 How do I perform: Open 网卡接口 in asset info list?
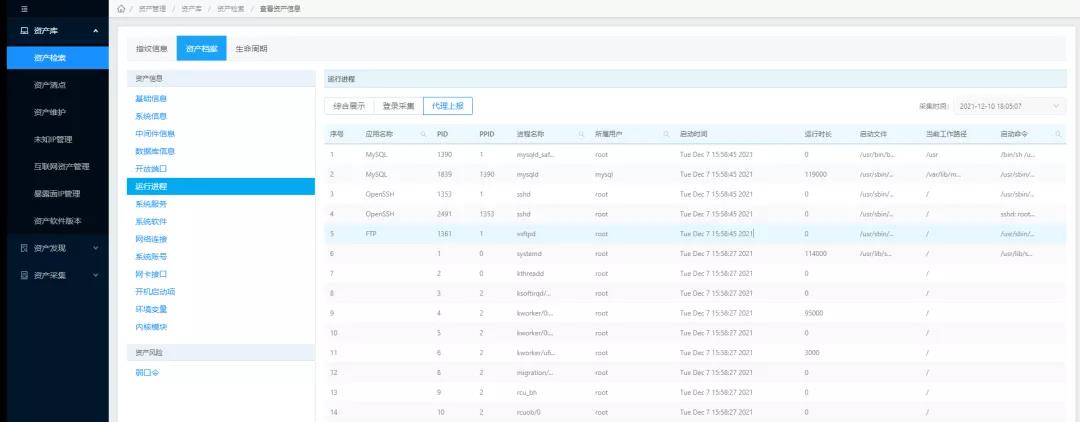[x=151, y=274]
